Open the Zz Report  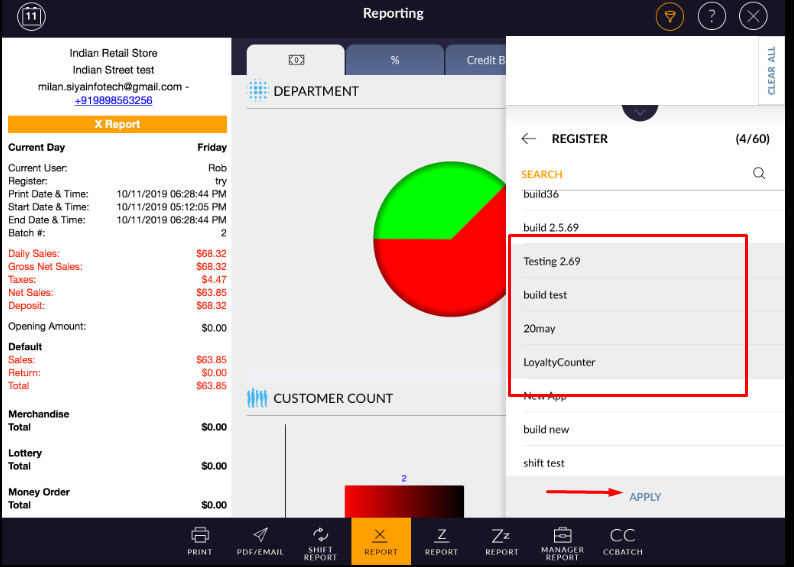(502, 541)
